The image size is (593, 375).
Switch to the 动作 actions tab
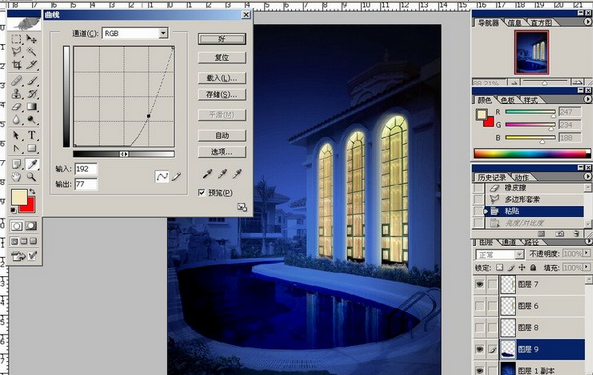pyautogui.click(x=522, y=177)
